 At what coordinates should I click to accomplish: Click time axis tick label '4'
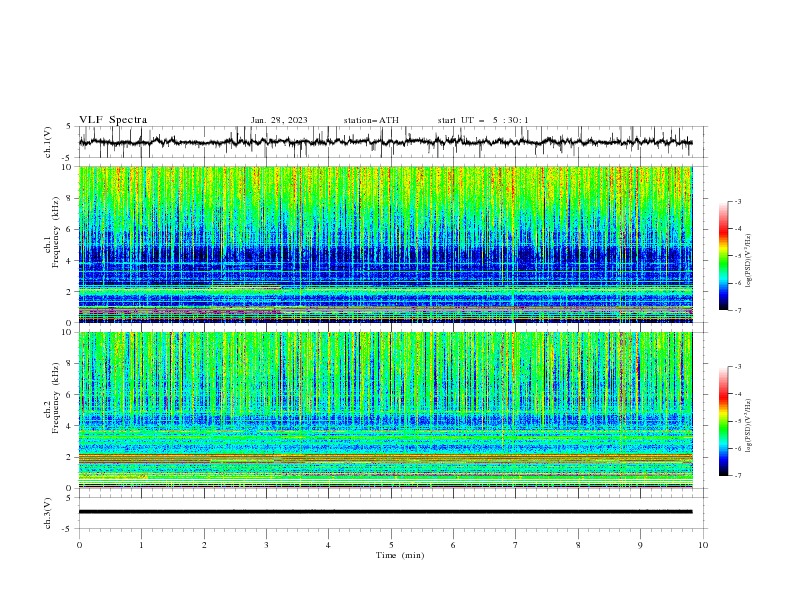(328, 545)
